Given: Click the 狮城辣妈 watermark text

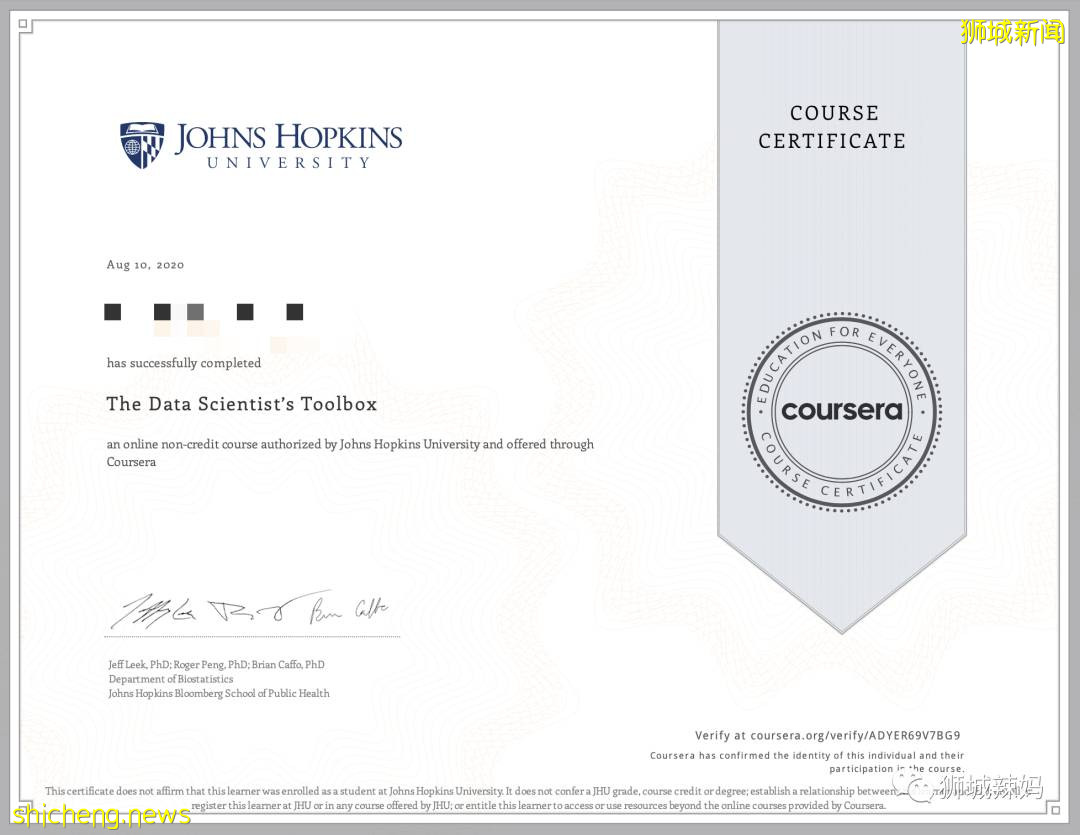Looking at the screenshot, I should pos(990,788).
